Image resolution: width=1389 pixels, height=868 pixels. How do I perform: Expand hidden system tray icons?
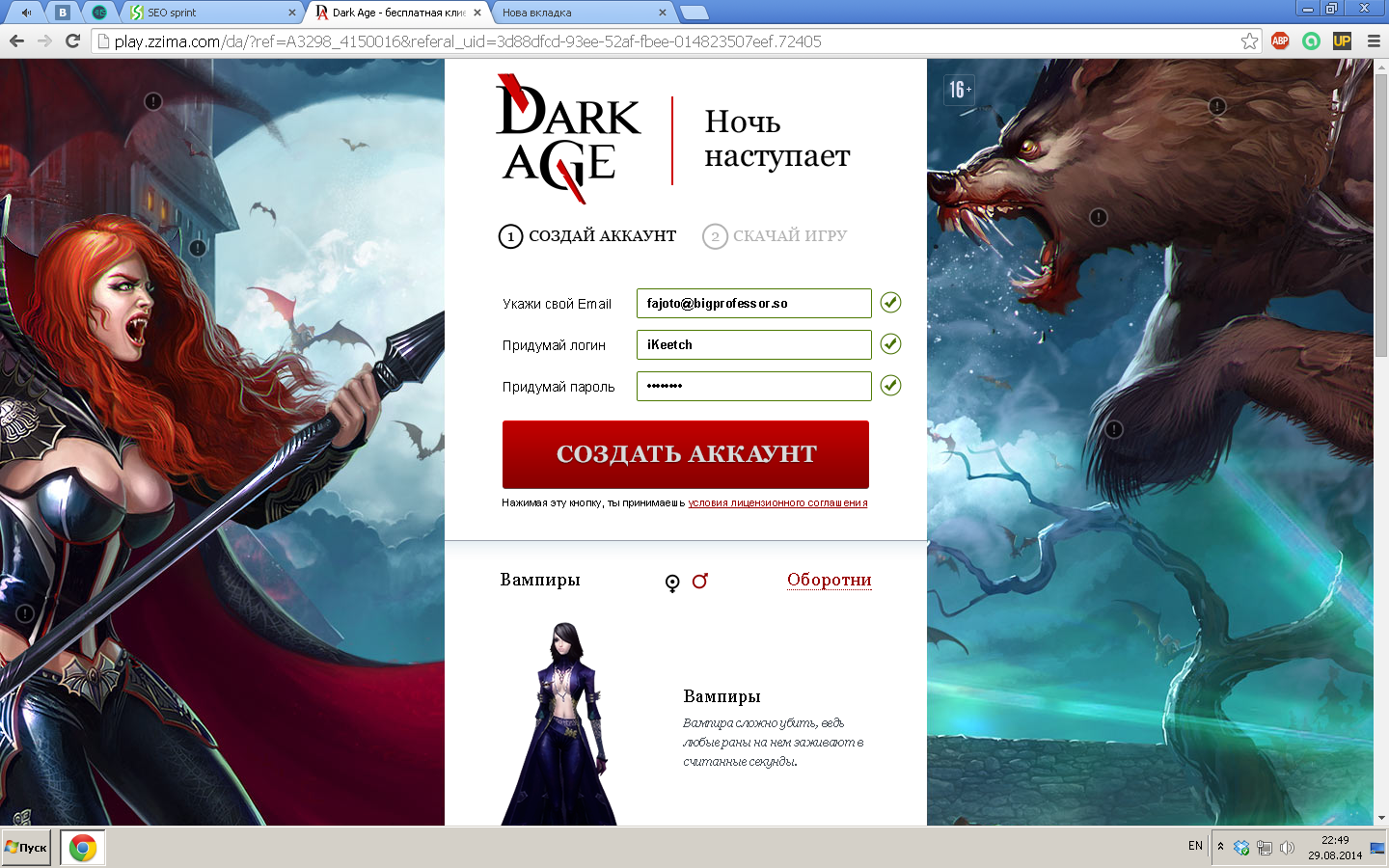1220,847
